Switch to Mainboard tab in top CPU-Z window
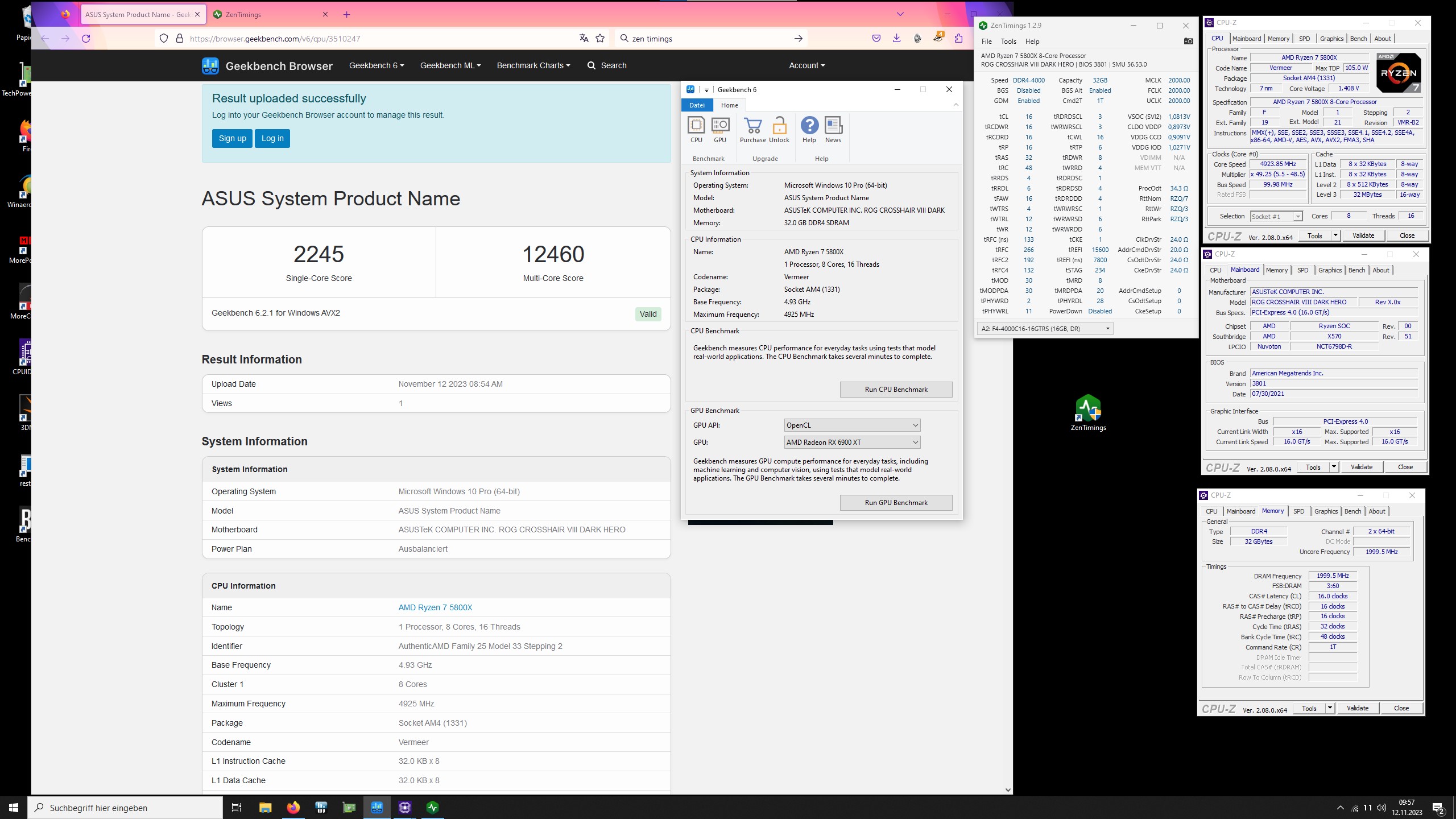The height and width of the screenshot is (819, 1456). coord(1247,39)
